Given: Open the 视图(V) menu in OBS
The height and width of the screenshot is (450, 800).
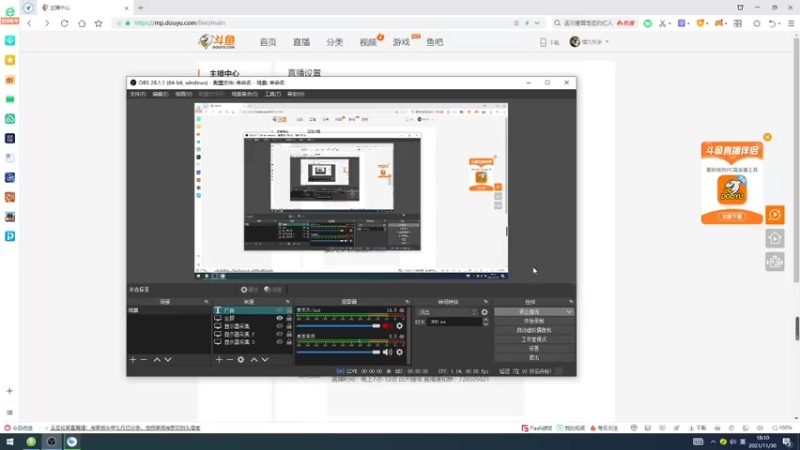Looking at the screenshot, I should click(x=183, y=94).
